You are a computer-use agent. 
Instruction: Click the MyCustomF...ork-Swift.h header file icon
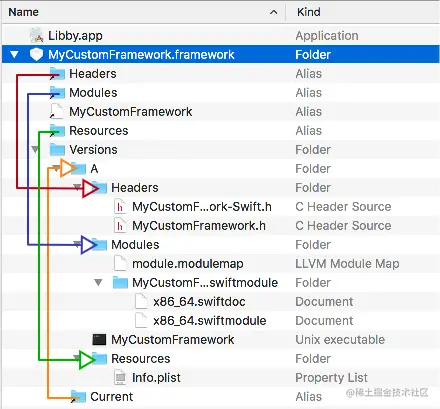pos(120,207)
